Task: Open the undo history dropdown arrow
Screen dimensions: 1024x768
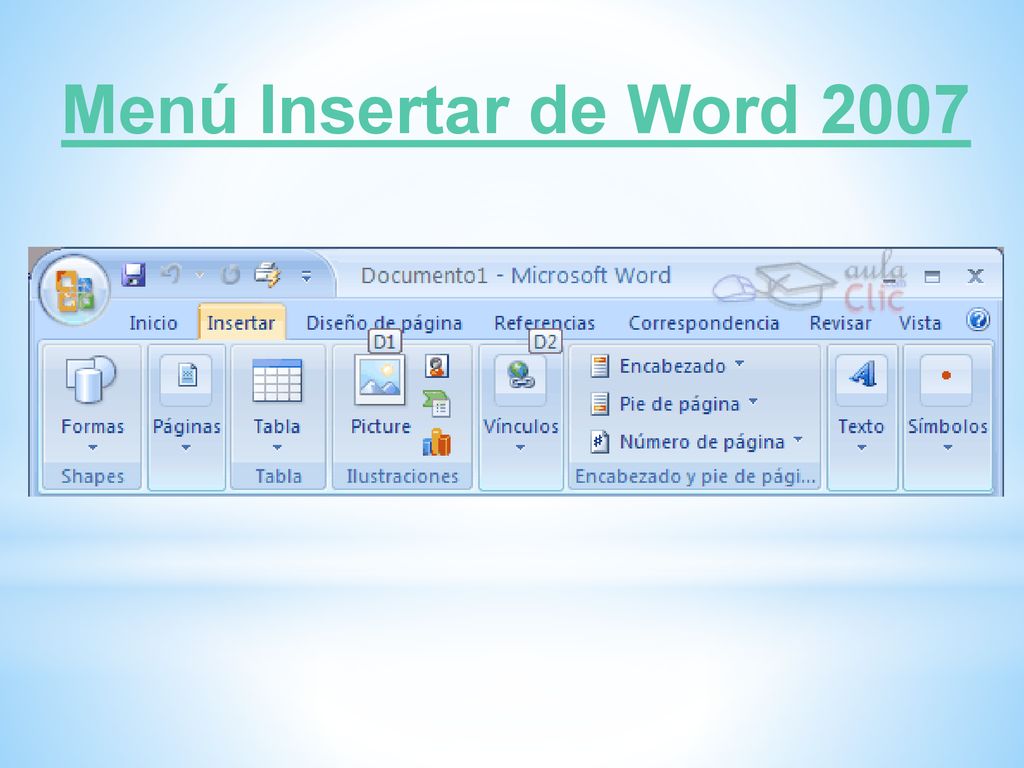Action: 200,276
